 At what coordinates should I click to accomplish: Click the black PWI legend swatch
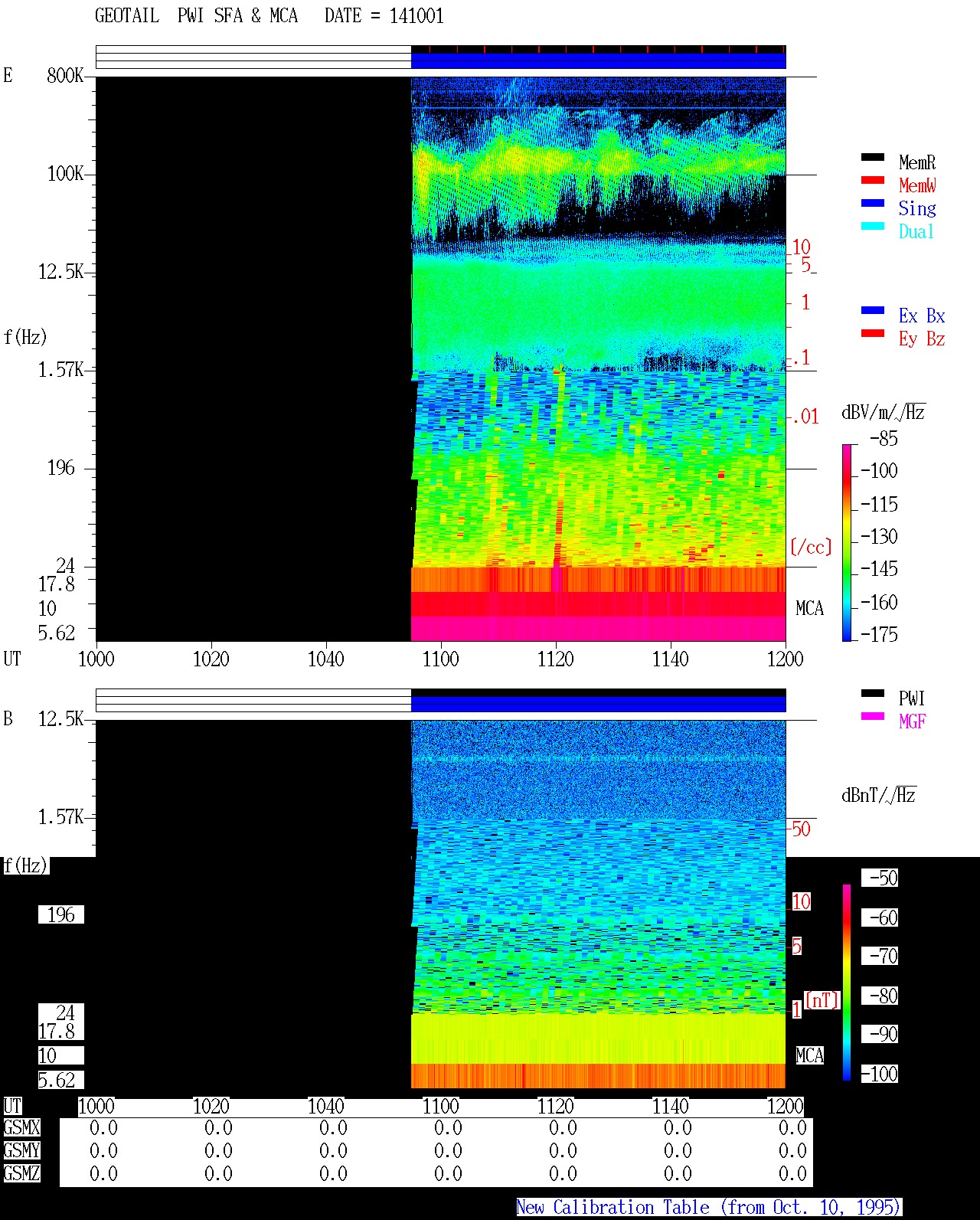tap(873, 693)
